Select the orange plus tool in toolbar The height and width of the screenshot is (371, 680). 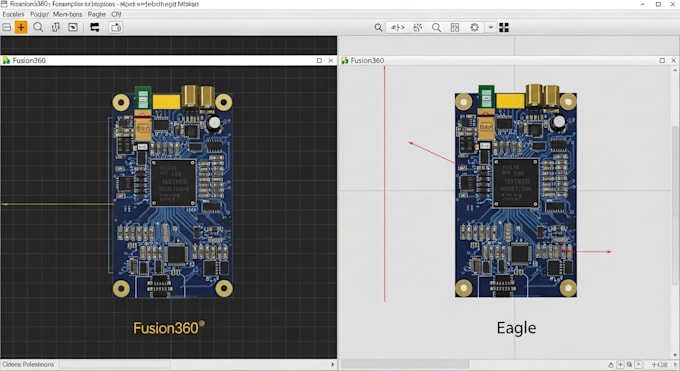click(x=21, y=27)
